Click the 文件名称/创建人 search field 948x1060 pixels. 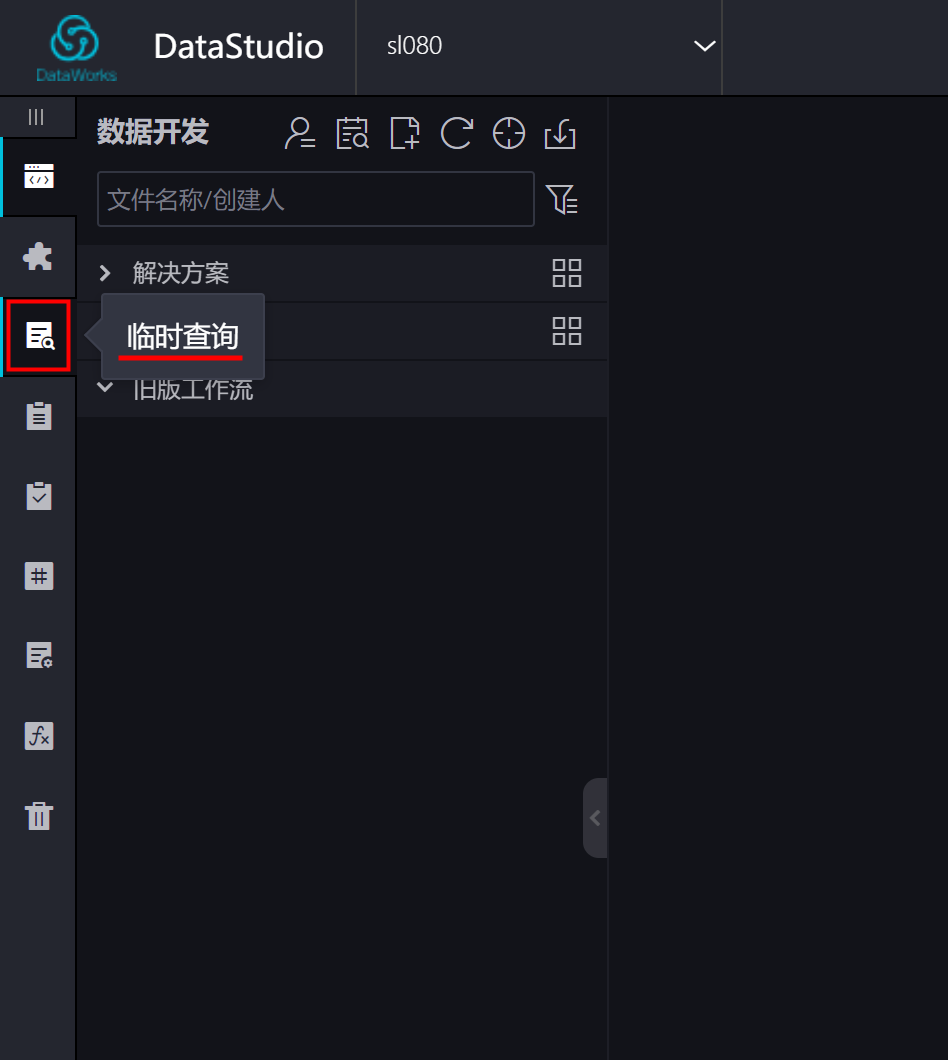point(316,199)
